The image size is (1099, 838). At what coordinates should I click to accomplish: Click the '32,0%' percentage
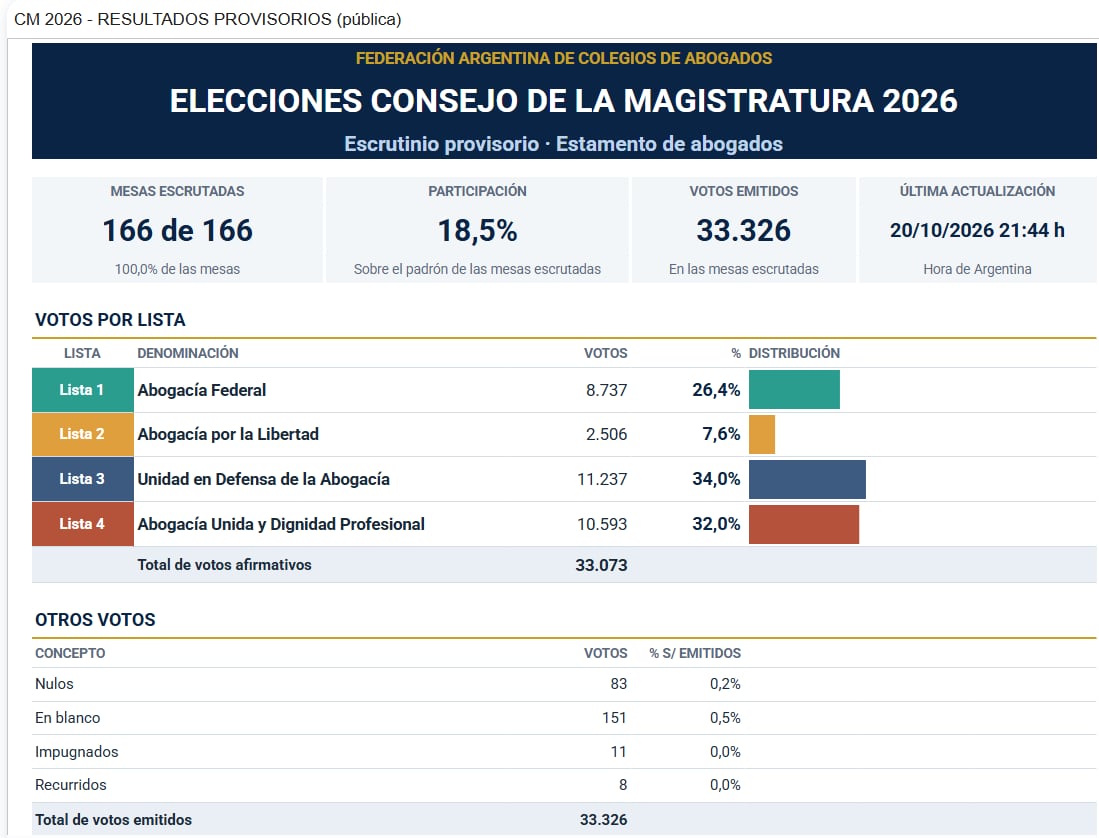(x=716, y=524)
